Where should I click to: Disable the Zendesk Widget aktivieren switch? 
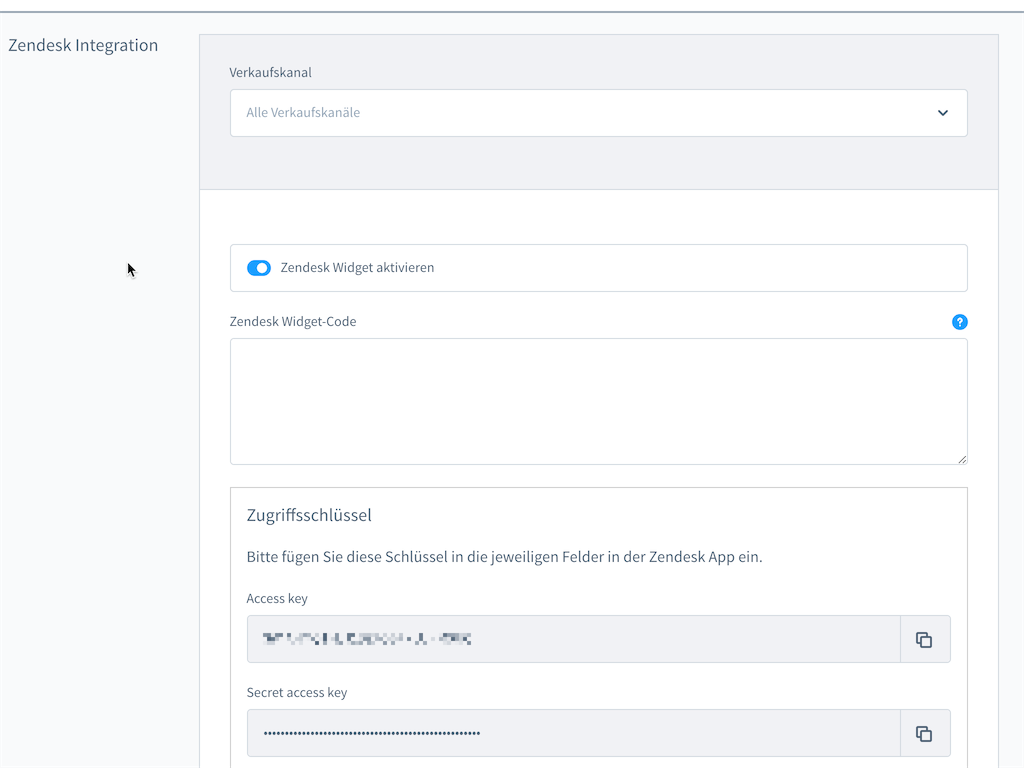tap(259, 268)
